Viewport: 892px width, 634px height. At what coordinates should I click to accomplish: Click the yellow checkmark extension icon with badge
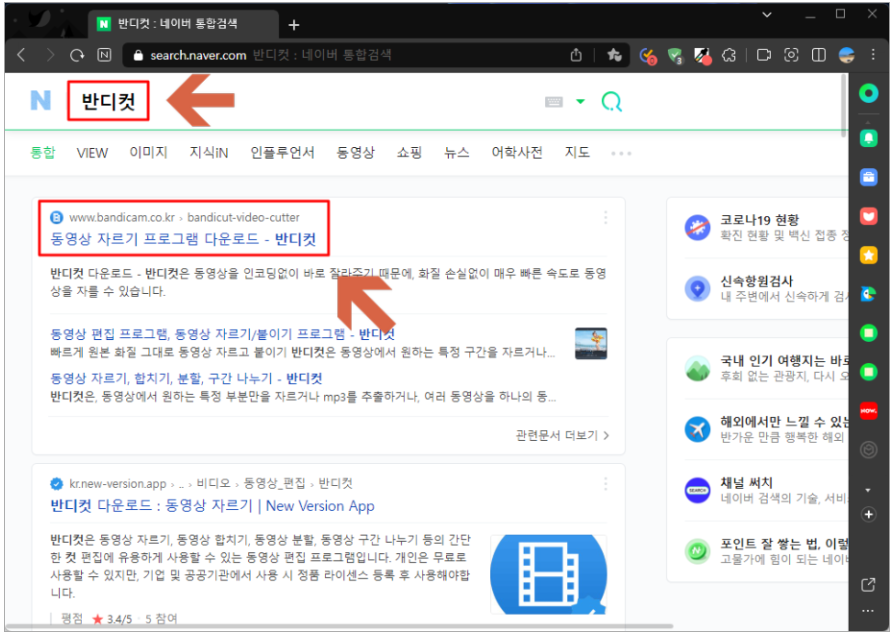(648, 56)
